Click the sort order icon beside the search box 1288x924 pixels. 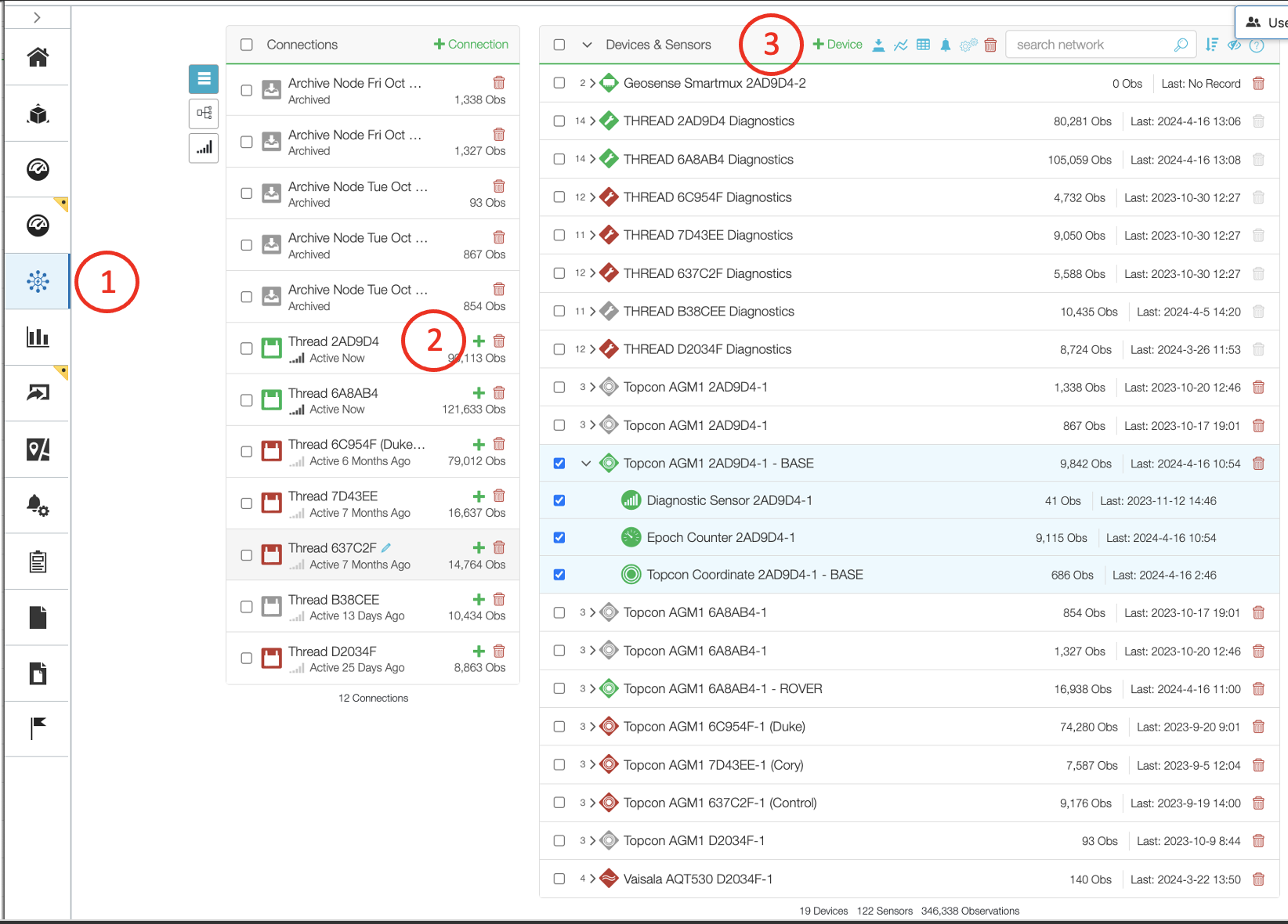point(1212,45)
